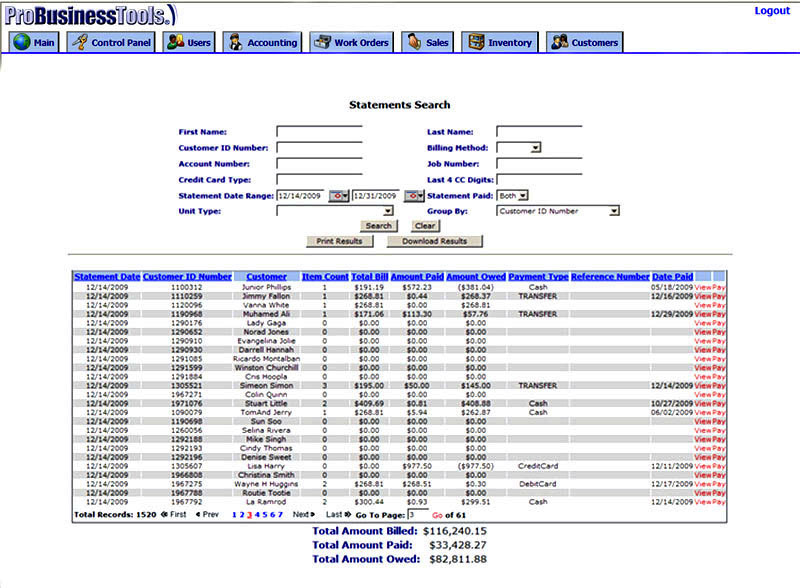Click the accountant icon for Accounting

point(236,42)
